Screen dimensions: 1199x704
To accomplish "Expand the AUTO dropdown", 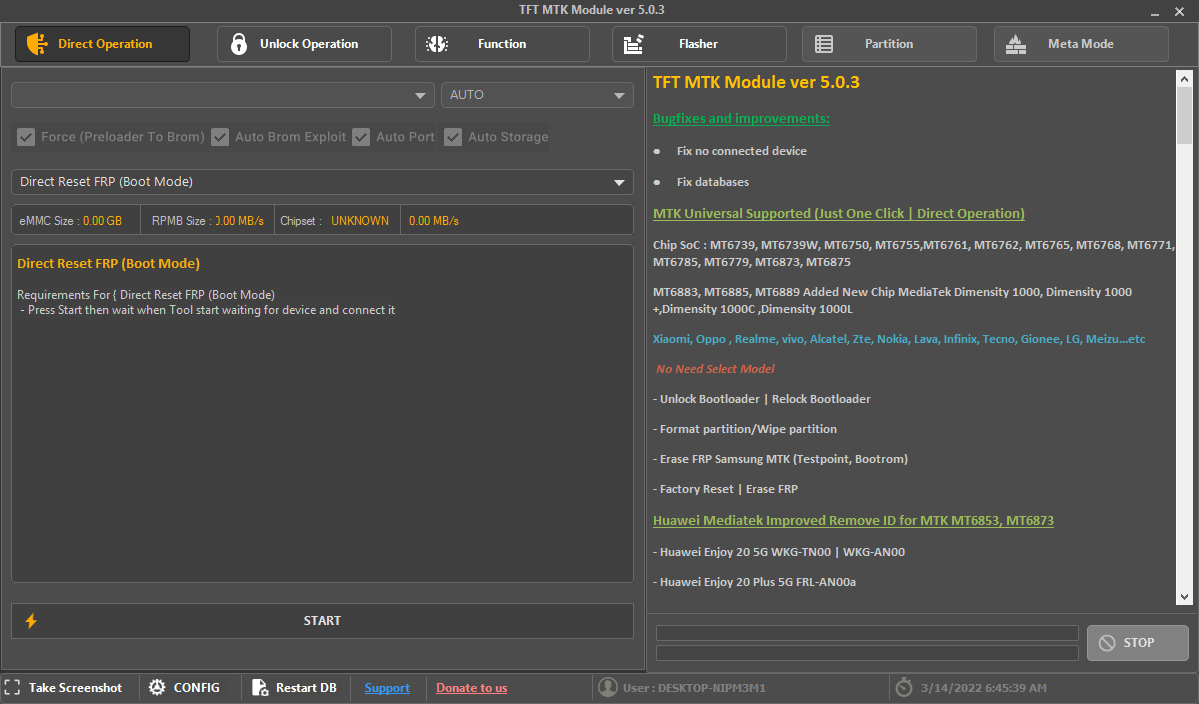I will [537, 94].
